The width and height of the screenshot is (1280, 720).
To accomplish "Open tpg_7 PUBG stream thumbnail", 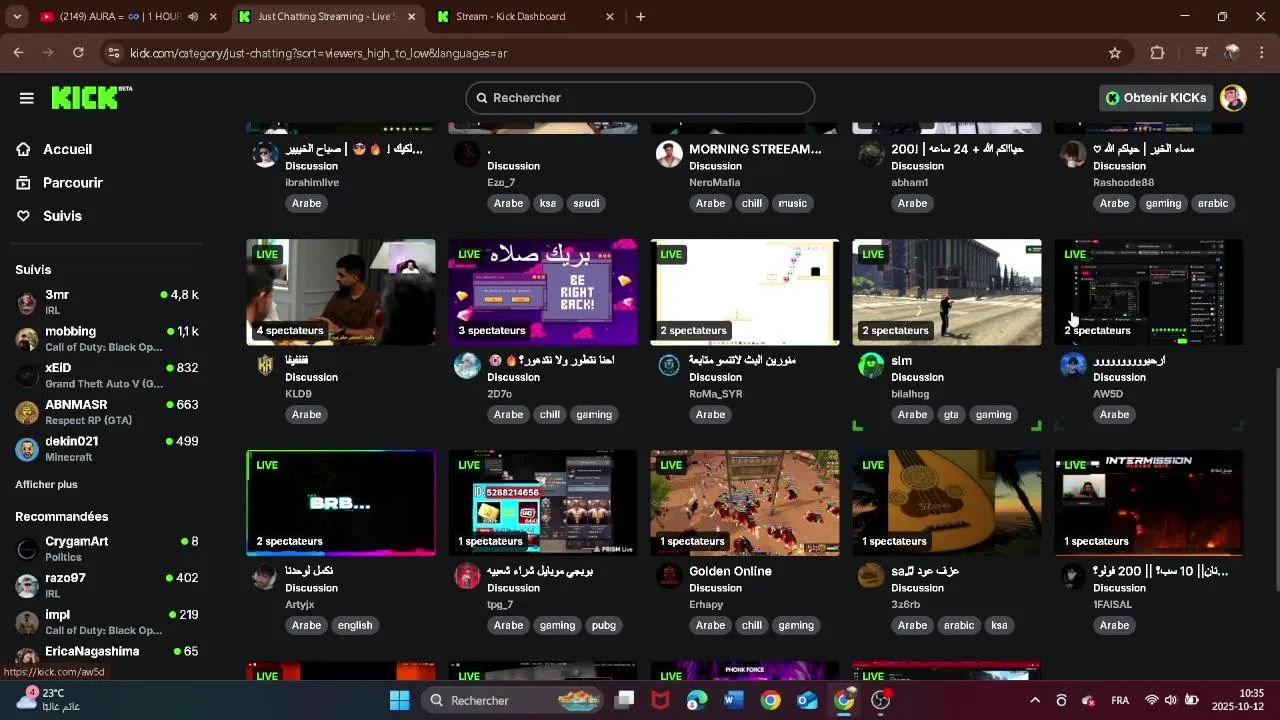I will [x=543, y=503].
